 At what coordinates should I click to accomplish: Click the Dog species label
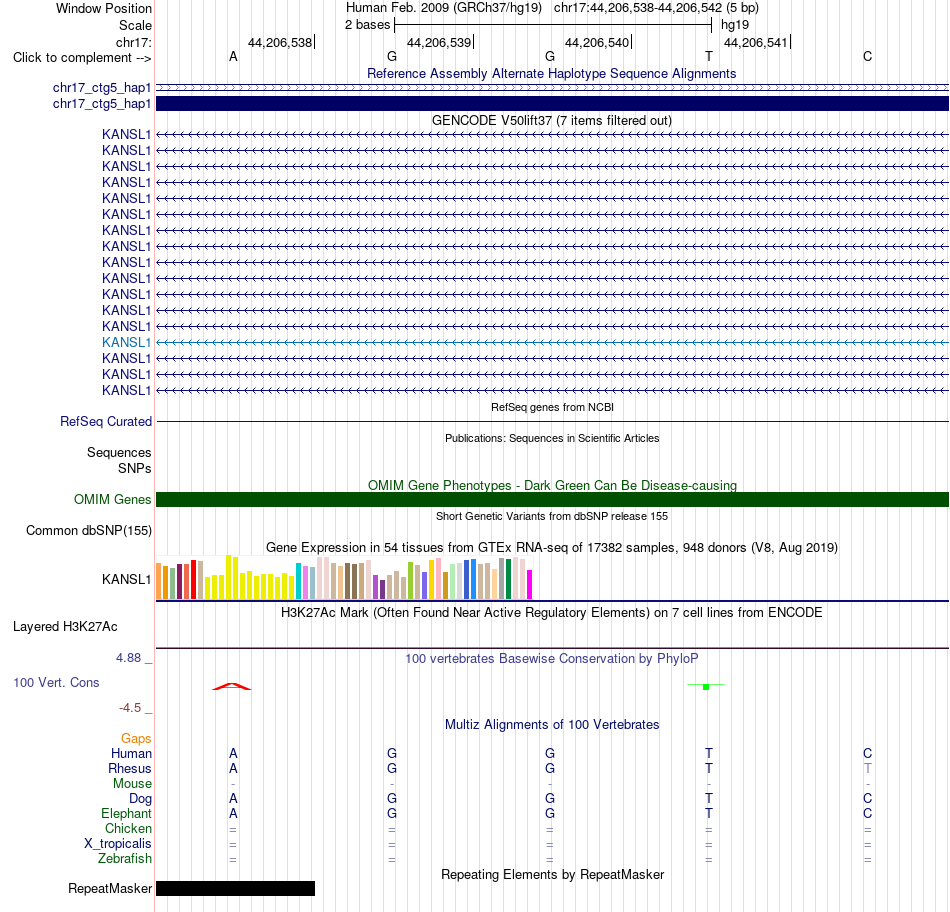coord(140,799)
